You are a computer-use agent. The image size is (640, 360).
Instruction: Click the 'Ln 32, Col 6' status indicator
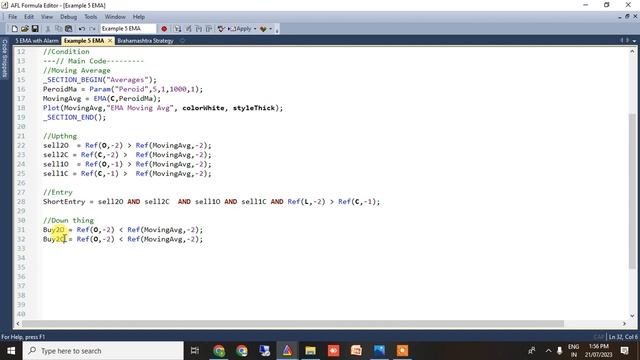[623, 337]
